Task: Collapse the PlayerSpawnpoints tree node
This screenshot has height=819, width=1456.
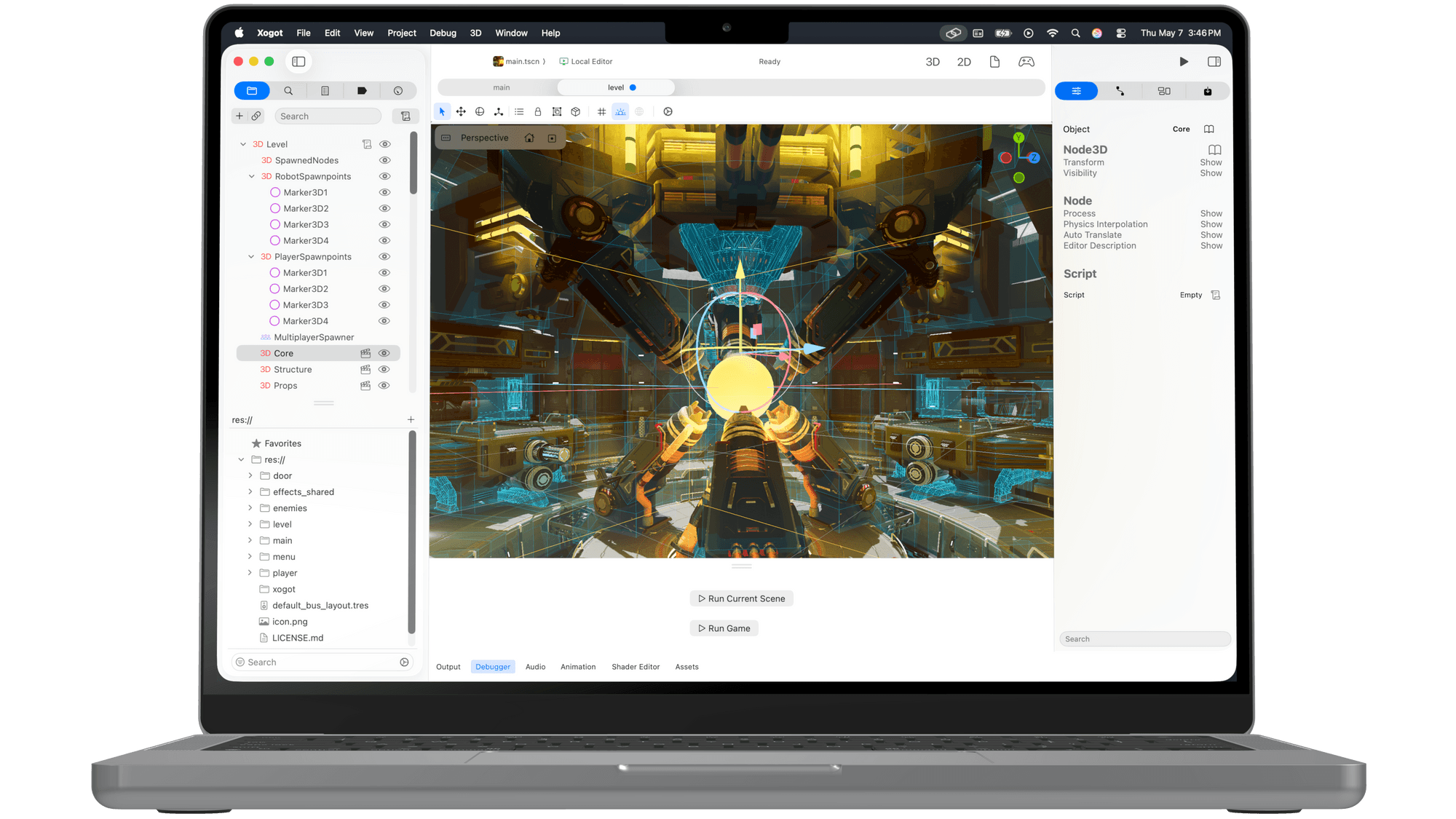Action: coord(251,257)
